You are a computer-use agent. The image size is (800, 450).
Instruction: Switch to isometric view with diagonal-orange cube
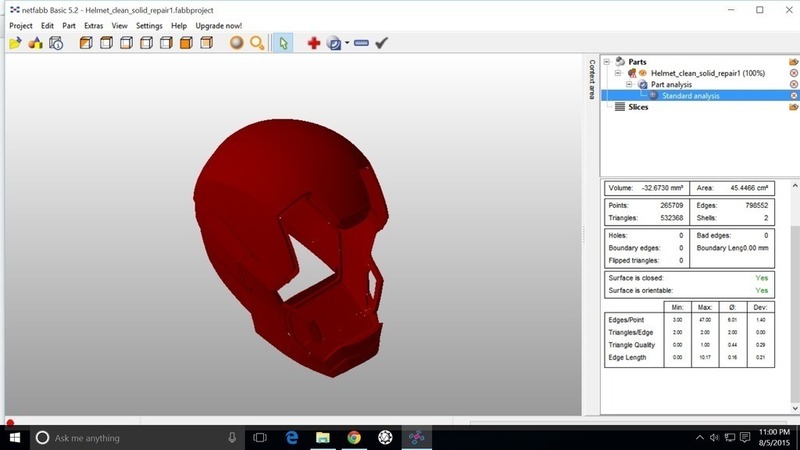[x=86, y=43]
